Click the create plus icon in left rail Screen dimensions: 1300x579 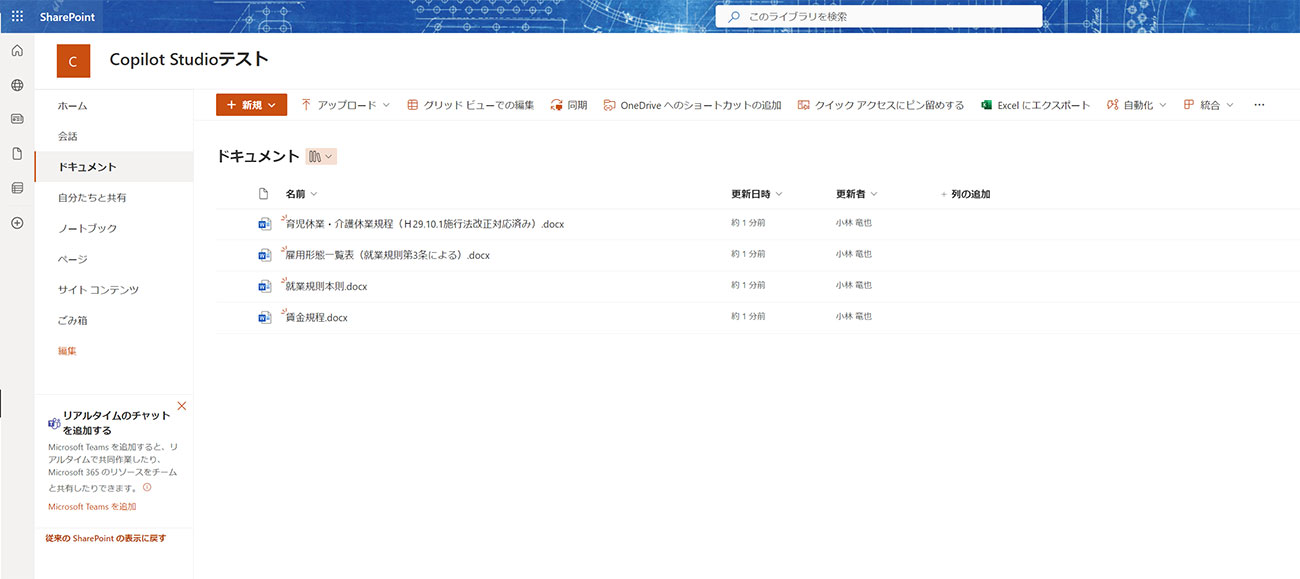click(17, 222)
